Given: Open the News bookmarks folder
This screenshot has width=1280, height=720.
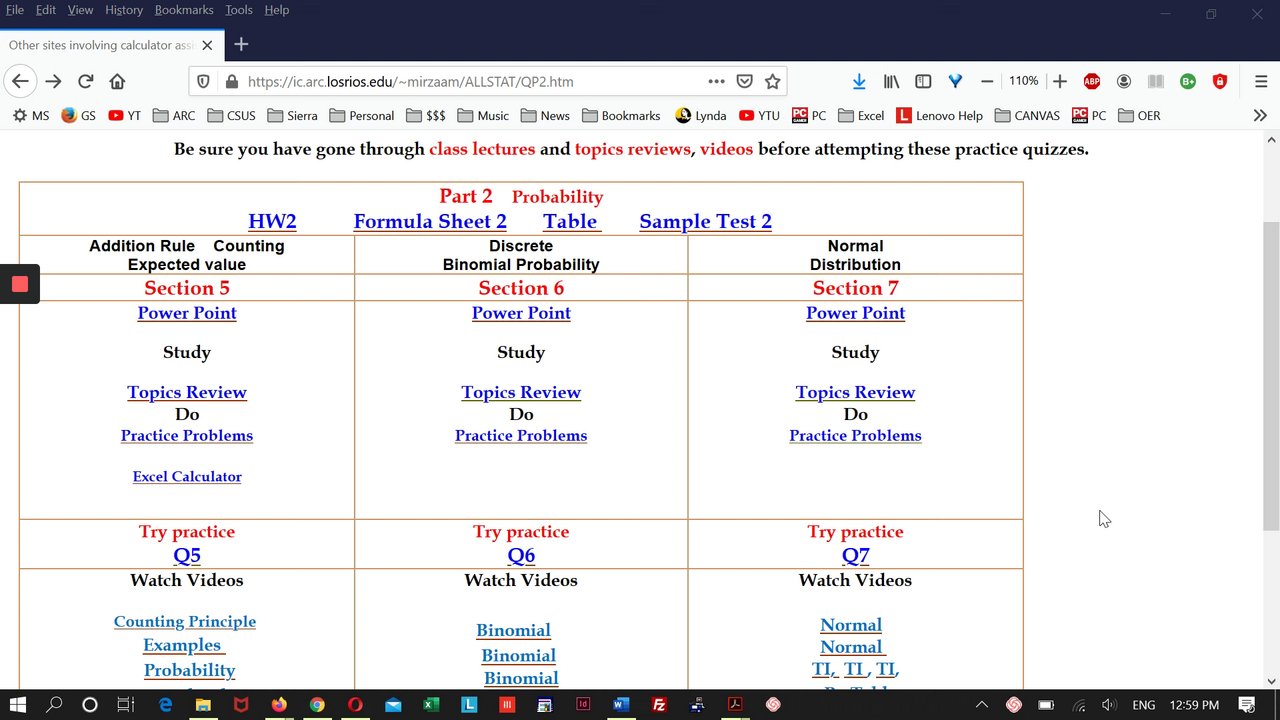Looking at the screenshot, I should 544,115.
